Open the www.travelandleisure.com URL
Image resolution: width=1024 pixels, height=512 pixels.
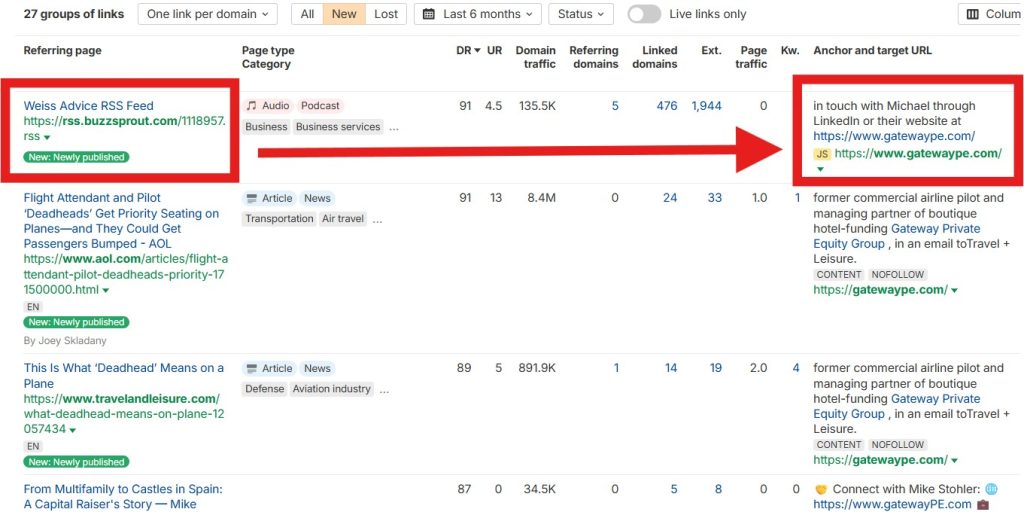click(123, 414)
